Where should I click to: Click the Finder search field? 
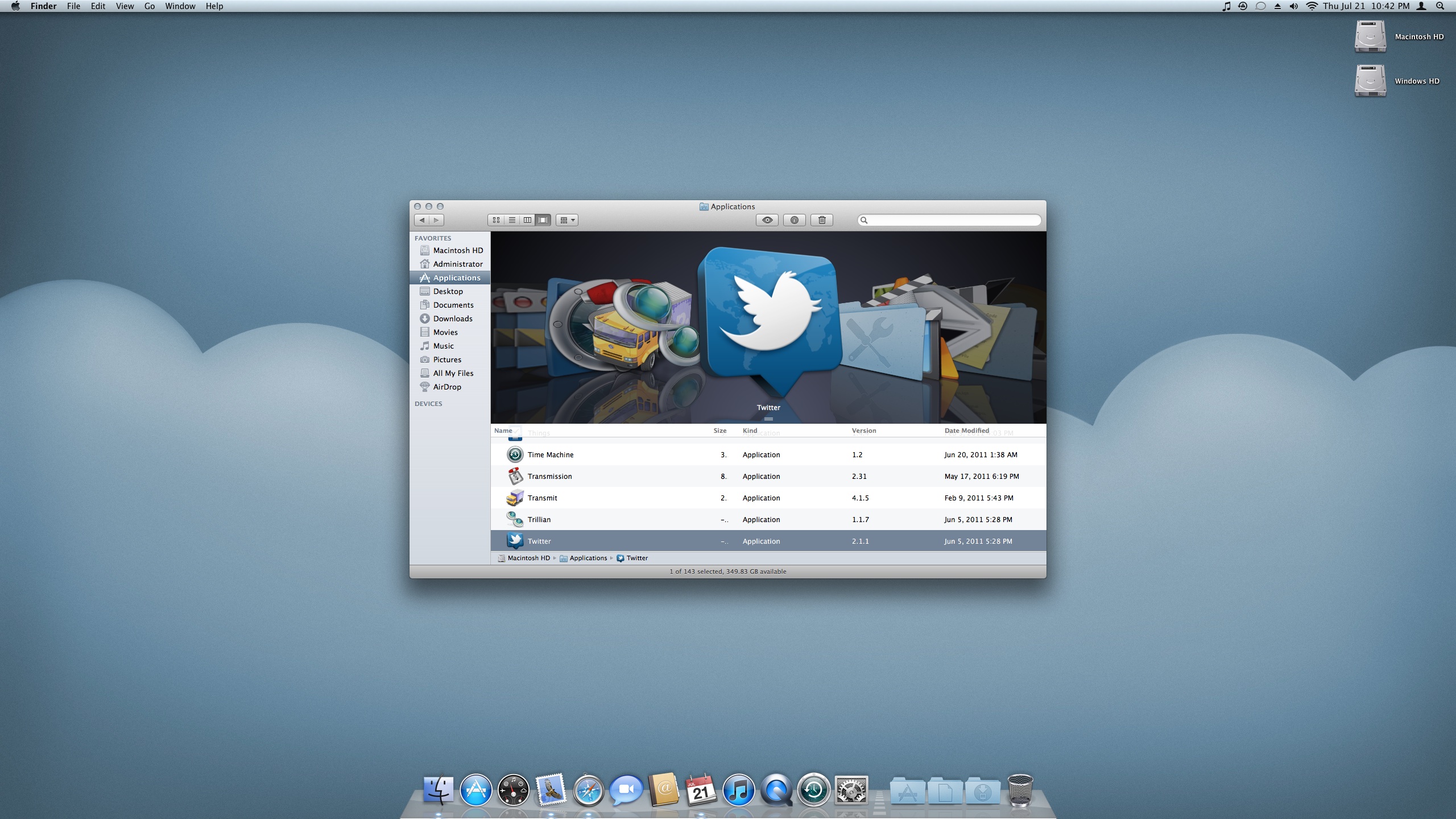click(x=949, y=220)
